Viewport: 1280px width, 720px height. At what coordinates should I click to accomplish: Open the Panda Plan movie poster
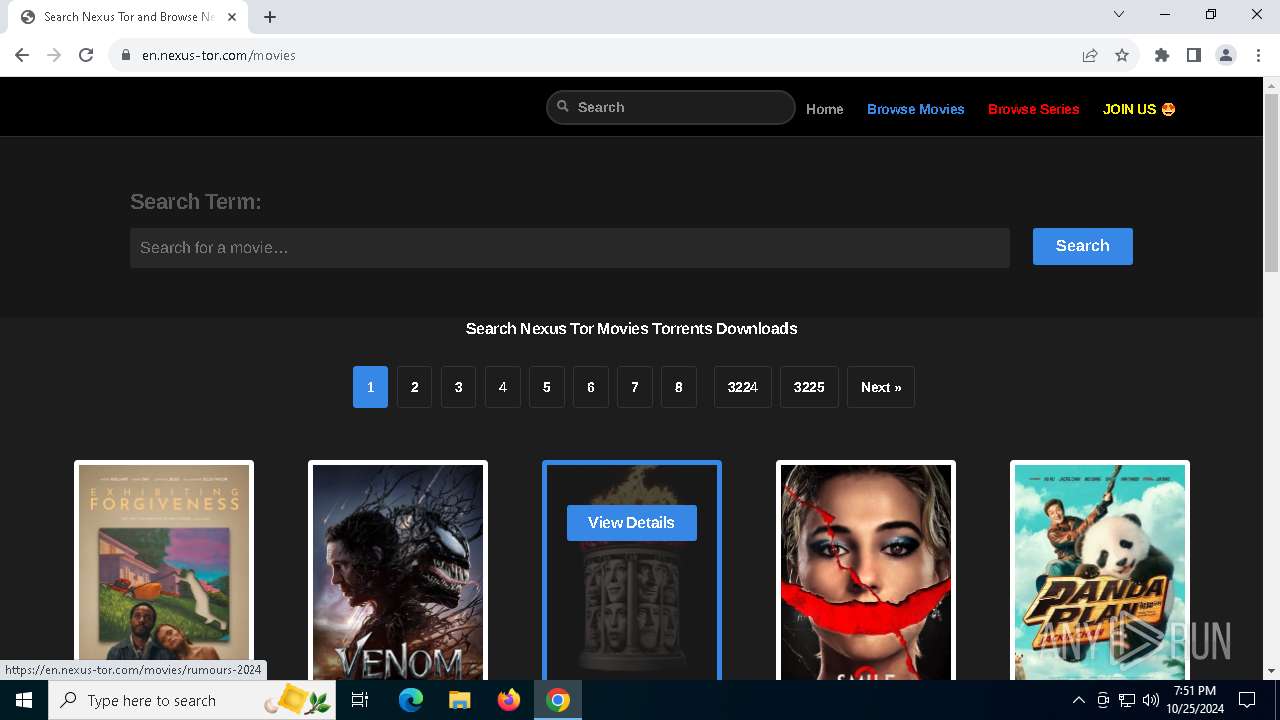coord(1100,572)
